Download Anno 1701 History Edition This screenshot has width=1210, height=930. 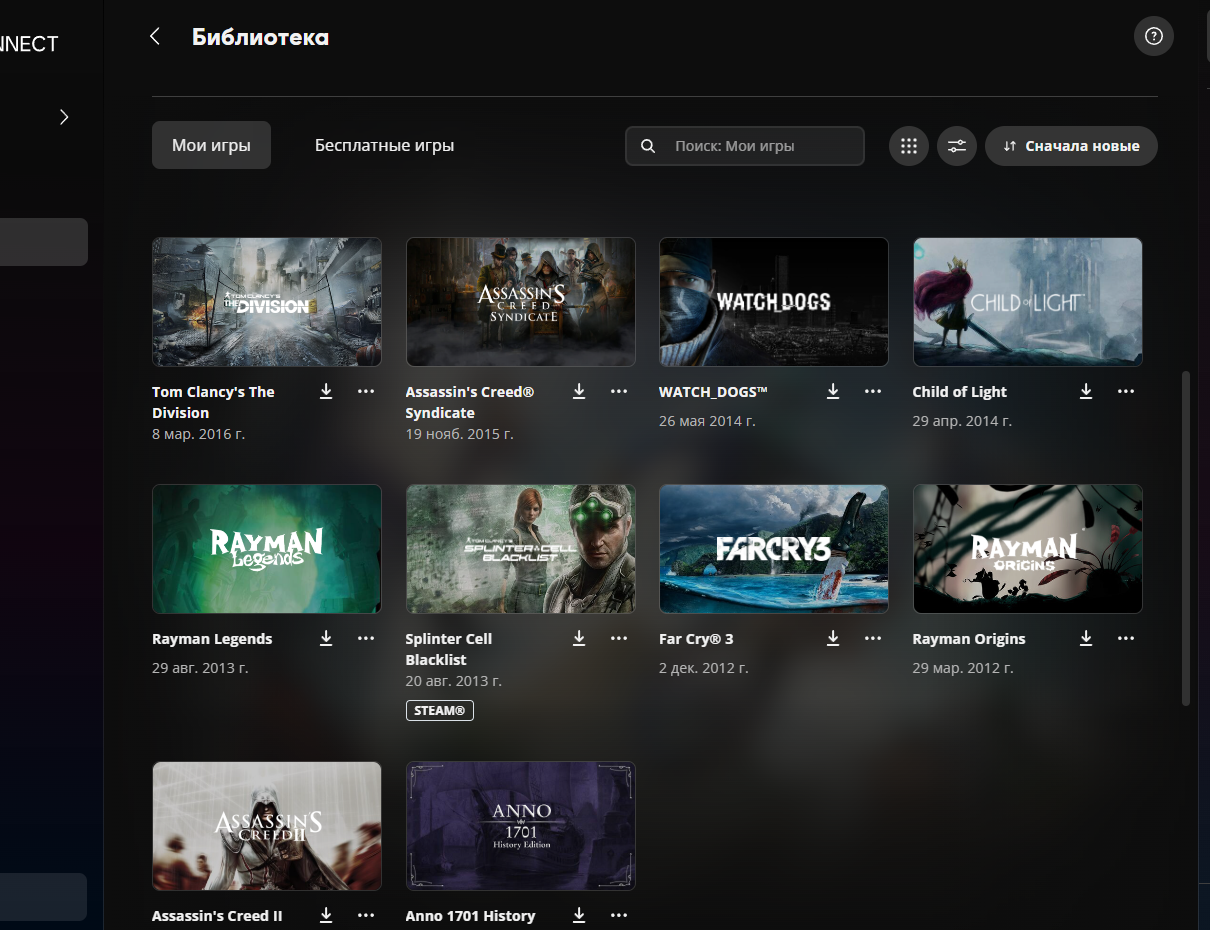point(579,915)
